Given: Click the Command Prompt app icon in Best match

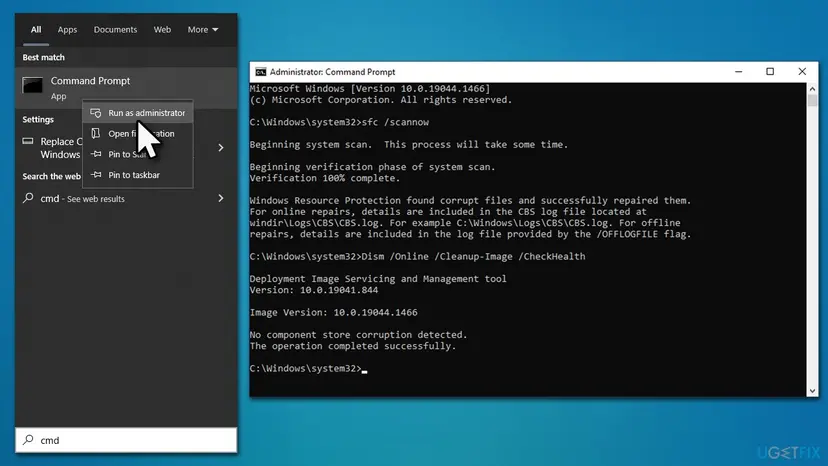Looking at the screenshot, I should (x=32, y=86).
